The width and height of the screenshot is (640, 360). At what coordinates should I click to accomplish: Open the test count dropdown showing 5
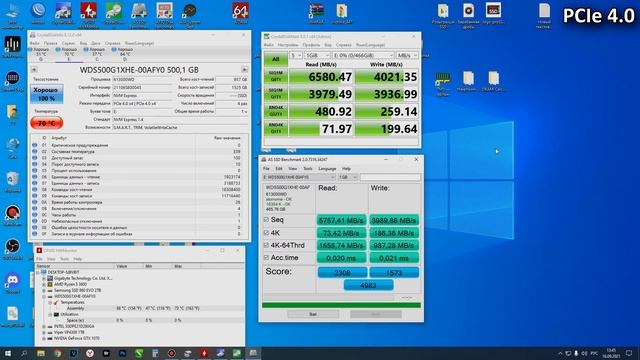coord(296,55)
